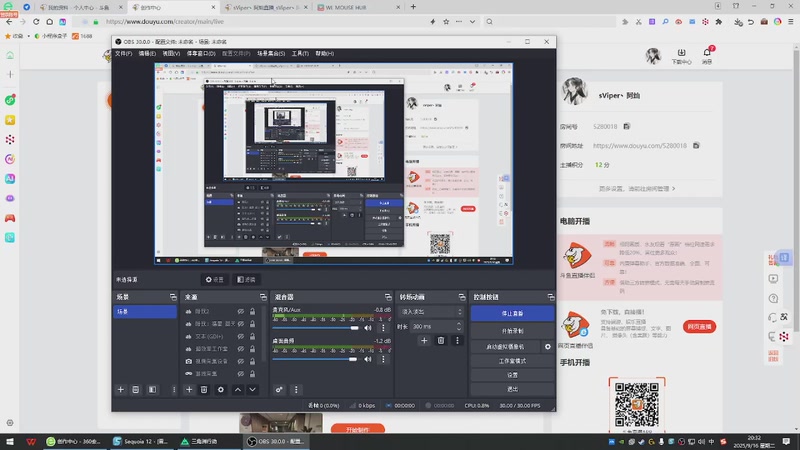The height and width of the screenshot is (450, 800).
Task: Toggle visibility eye of fourth source row
Action: 241,349
